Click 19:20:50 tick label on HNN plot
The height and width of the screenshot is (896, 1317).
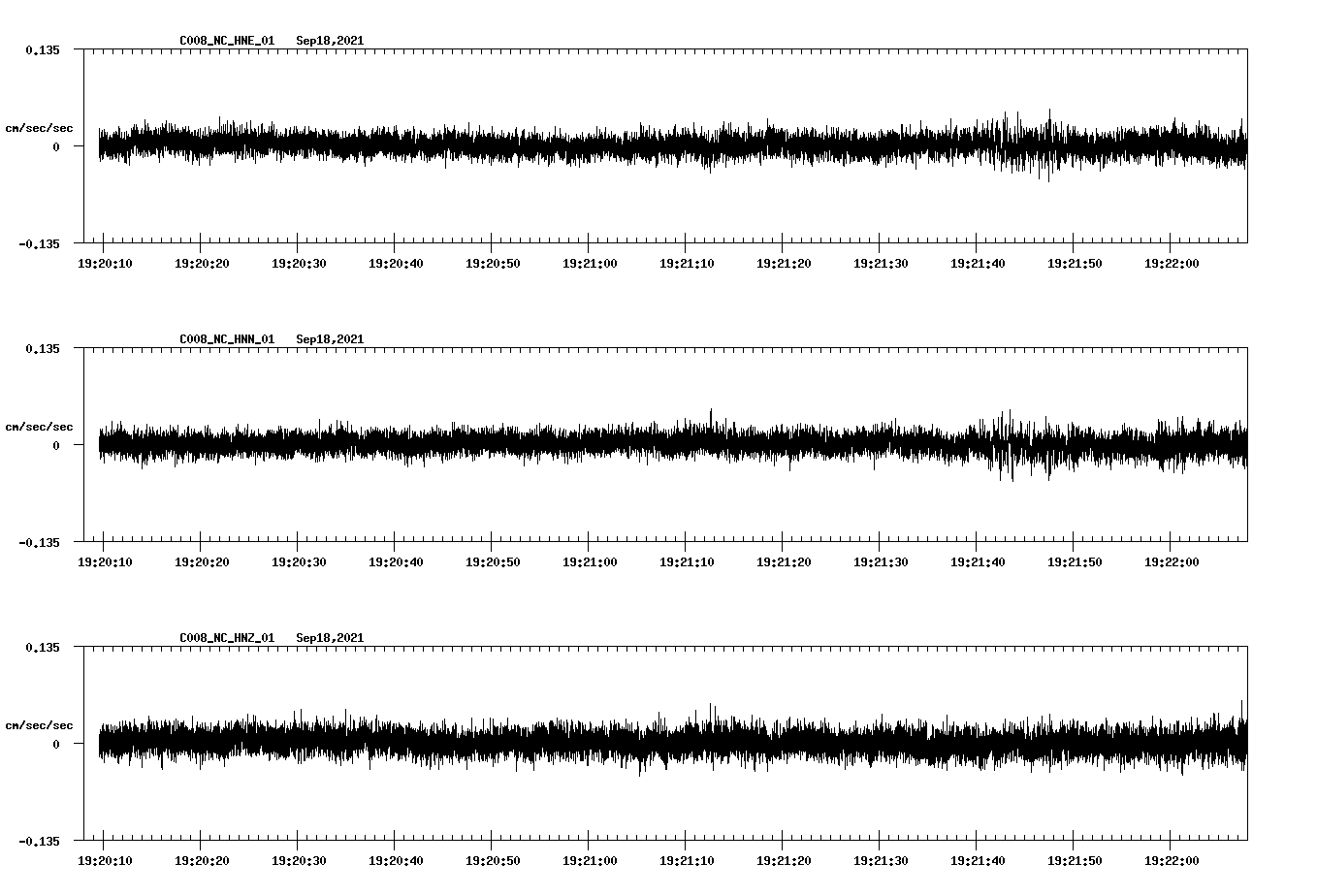click(x=493, y=562)
